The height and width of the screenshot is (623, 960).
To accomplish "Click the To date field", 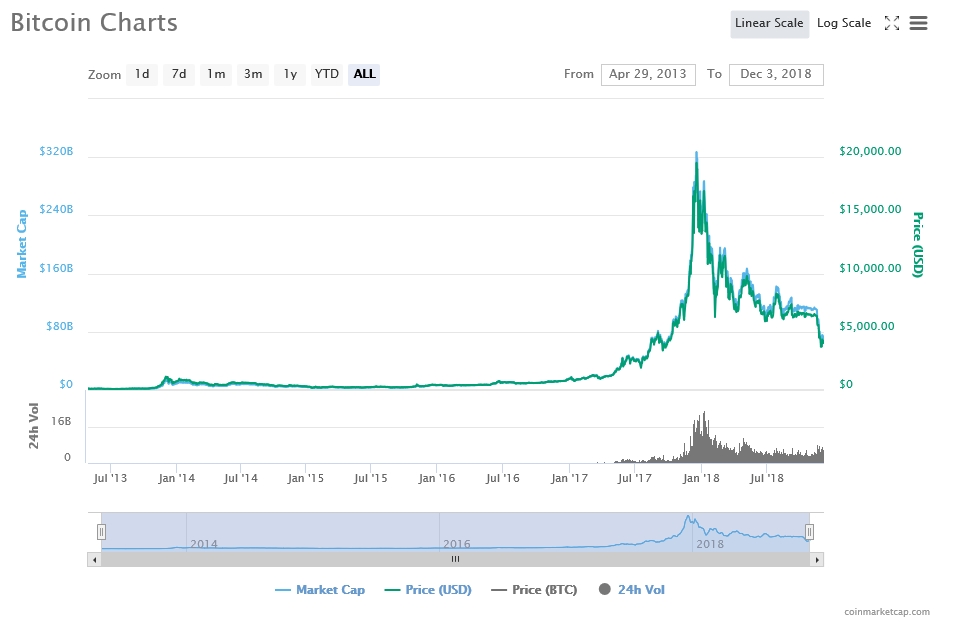I will [x=776, y=74].
